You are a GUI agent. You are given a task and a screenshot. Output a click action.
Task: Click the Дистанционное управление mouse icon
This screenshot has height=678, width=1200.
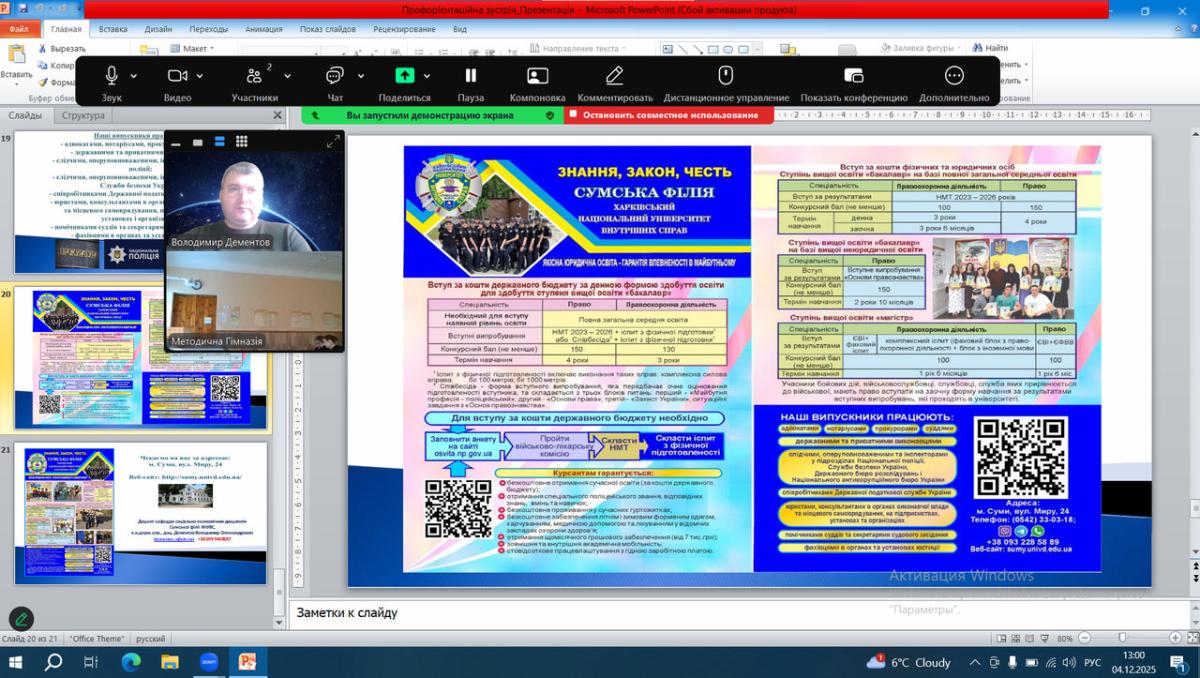725,76
